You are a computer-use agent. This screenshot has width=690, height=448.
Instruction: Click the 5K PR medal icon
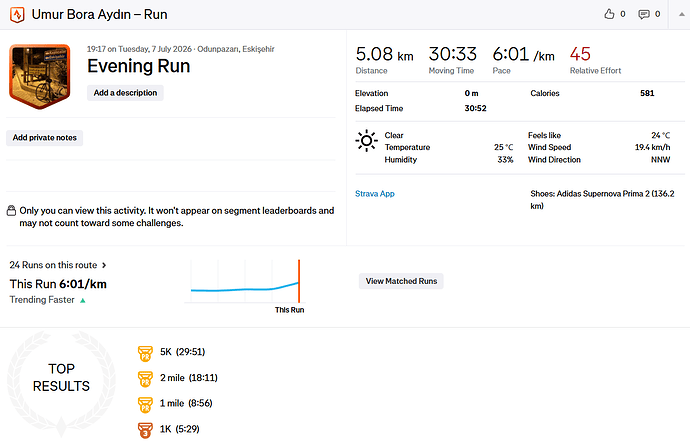145,353
